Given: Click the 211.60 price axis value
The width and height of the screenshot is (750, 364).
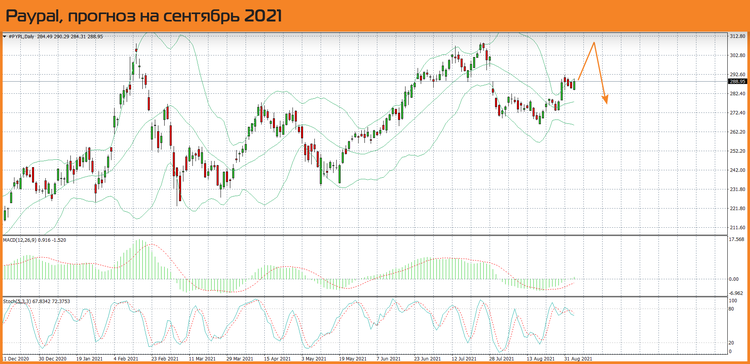Looking at the screenshot, I should coord(737,228).
